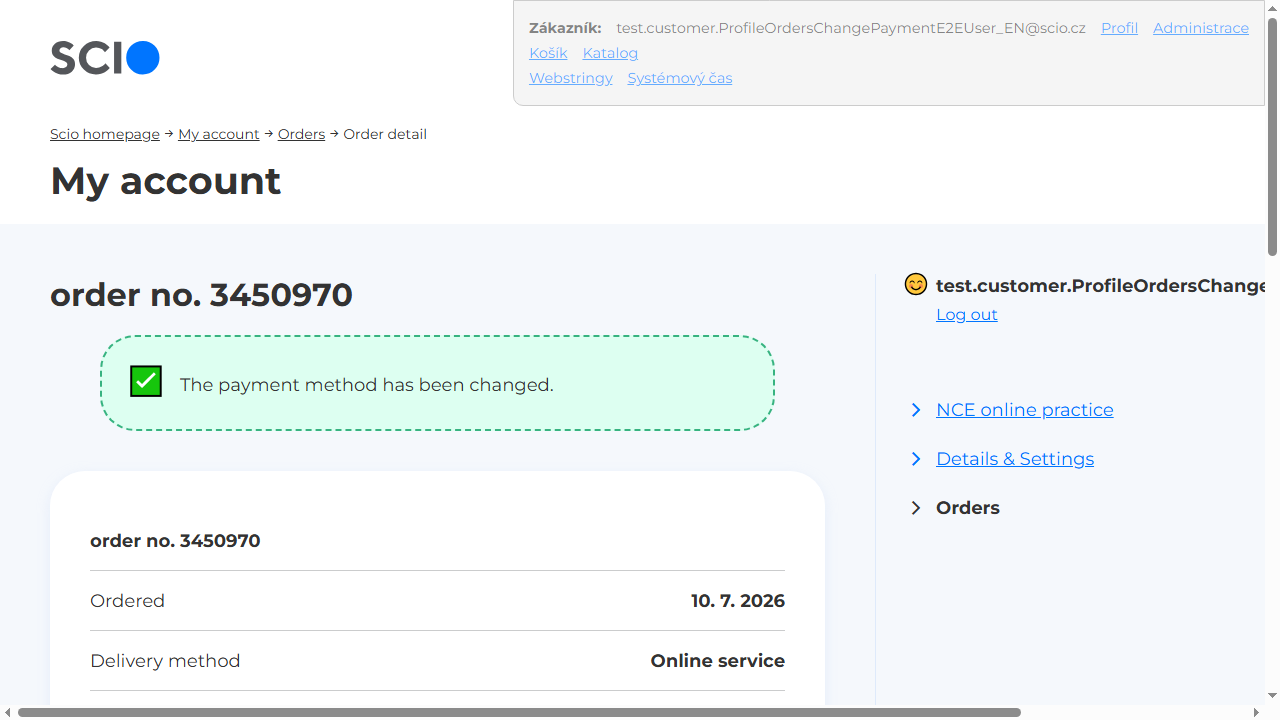Open NCE online practice menu item

coord(1025,410)
